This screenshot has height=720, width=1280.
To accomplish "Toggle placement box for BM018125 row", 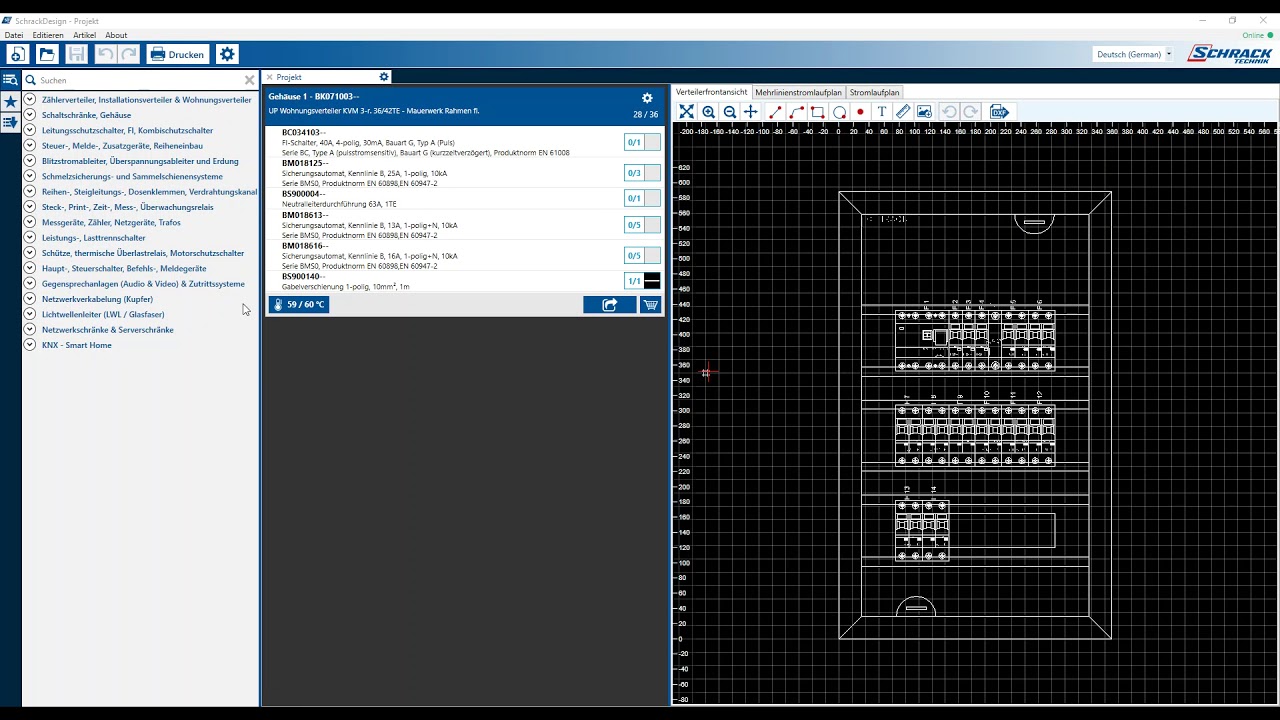I will pos(652,173).
